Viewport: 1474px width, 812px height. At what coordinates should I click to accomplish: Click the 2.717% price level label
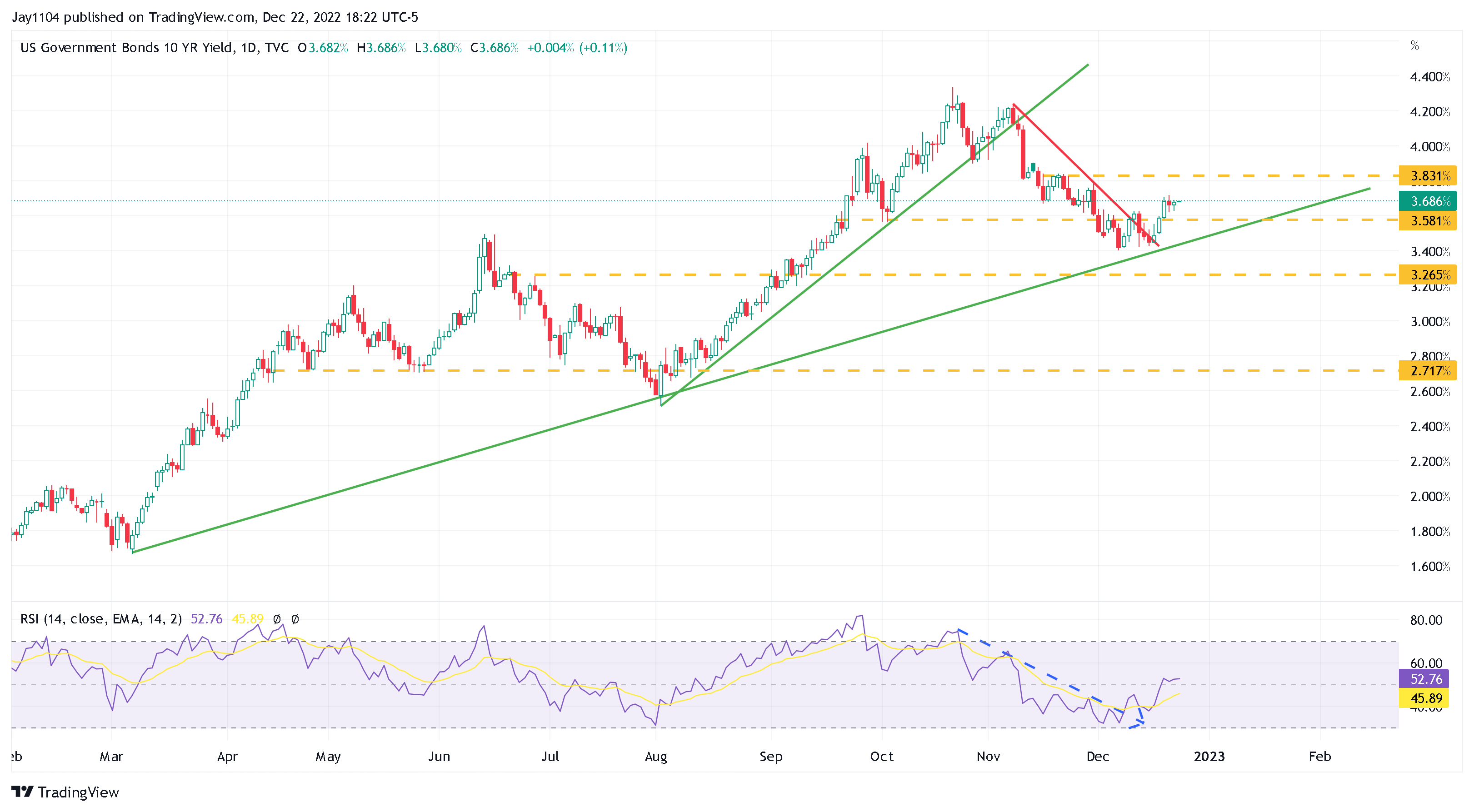pos(1428,371)
